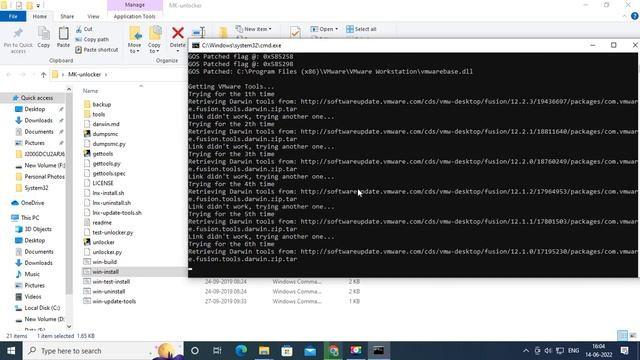Click Paste shortcut in ribbon
The image size is (640, 360).
97,49
